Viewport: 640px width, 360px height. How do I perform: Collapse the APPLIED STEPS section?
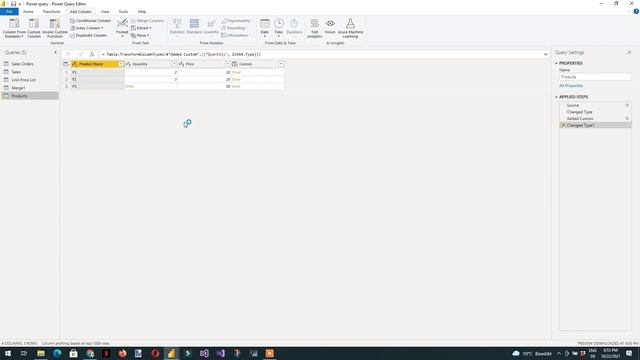556,97
